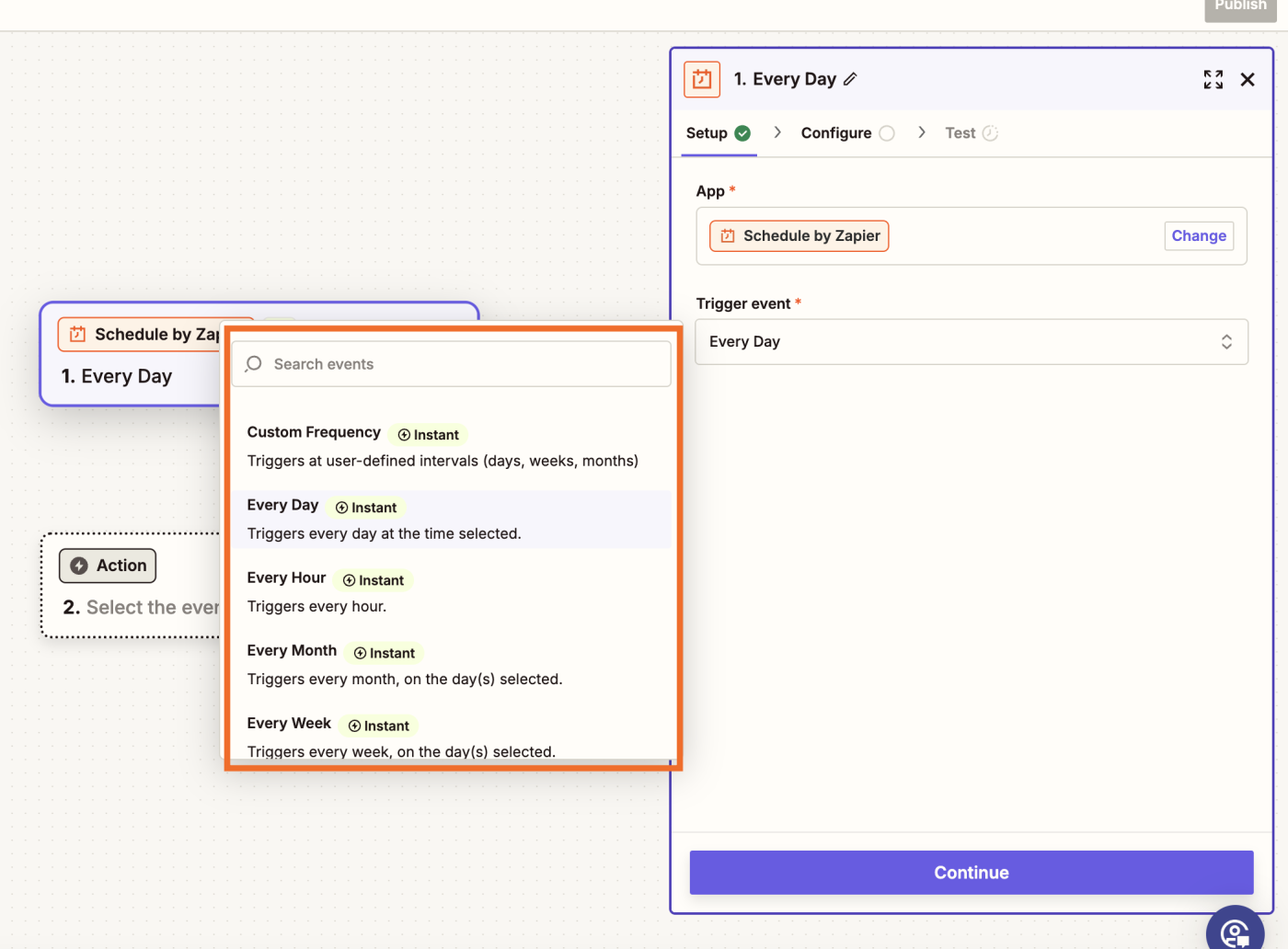This screenshot has width=1288, height=949.
Task: Click 'Triggers every day at the time selected.' text
Action: pos(384,534)
